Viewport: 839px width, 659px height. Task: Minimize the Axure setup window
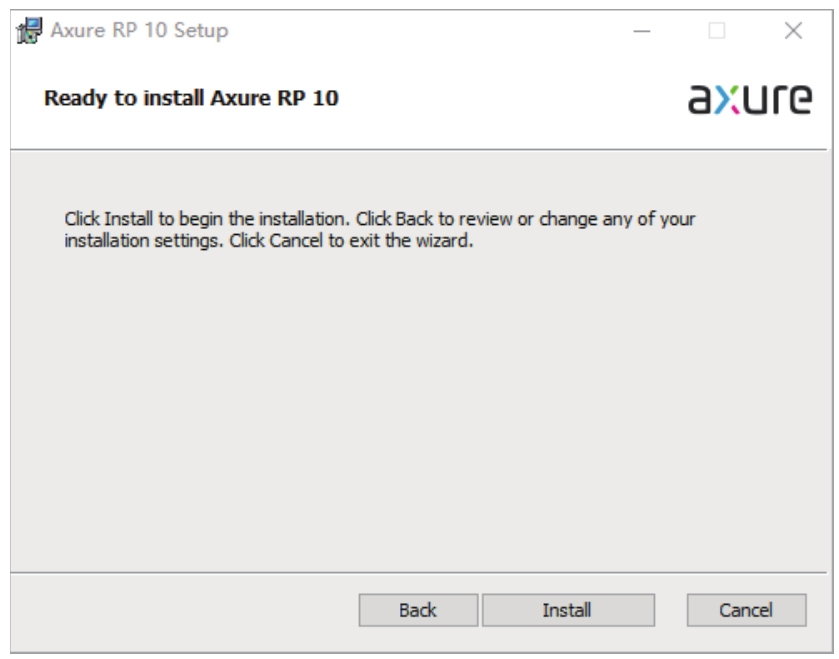(642, 31)
